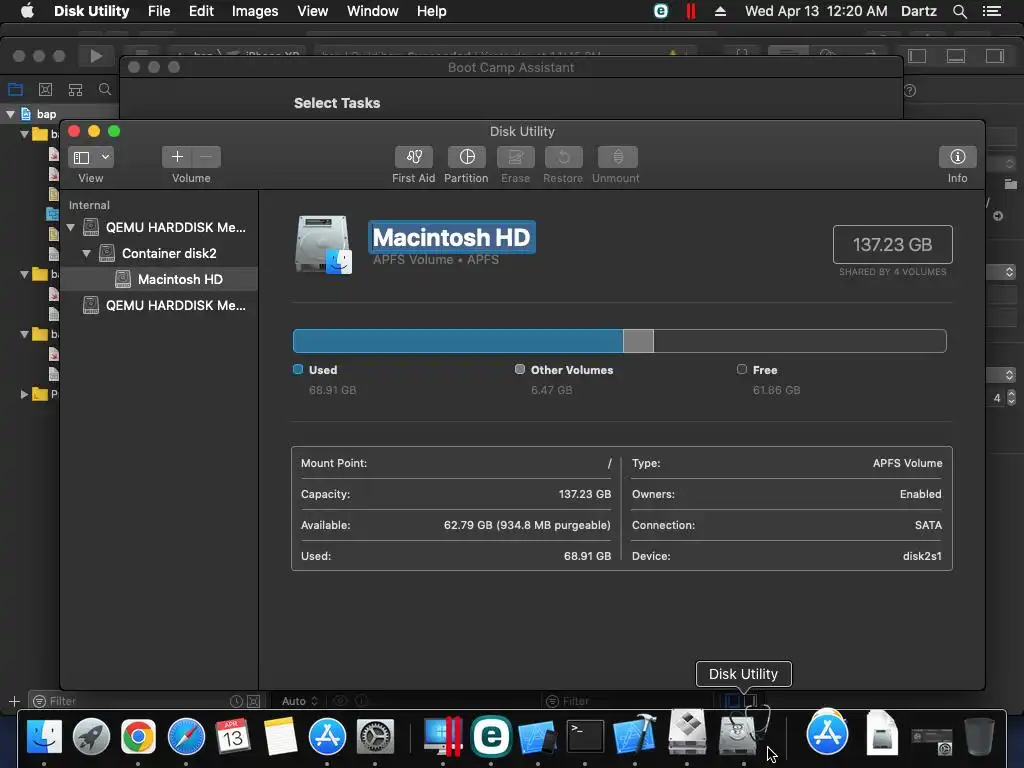Open the Images menu

[x=255, y=11]
